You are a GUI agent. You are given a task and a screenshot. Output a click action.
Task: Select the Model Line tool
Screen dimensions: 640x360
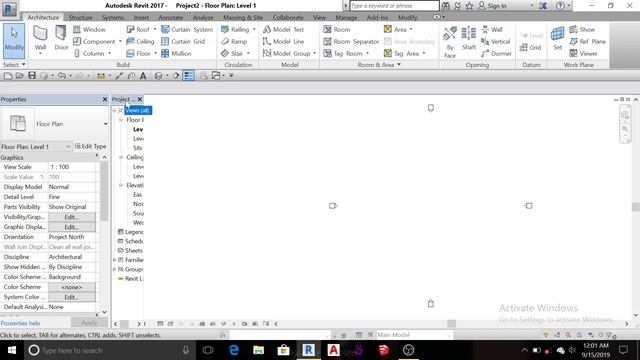[x=283, y=41]
